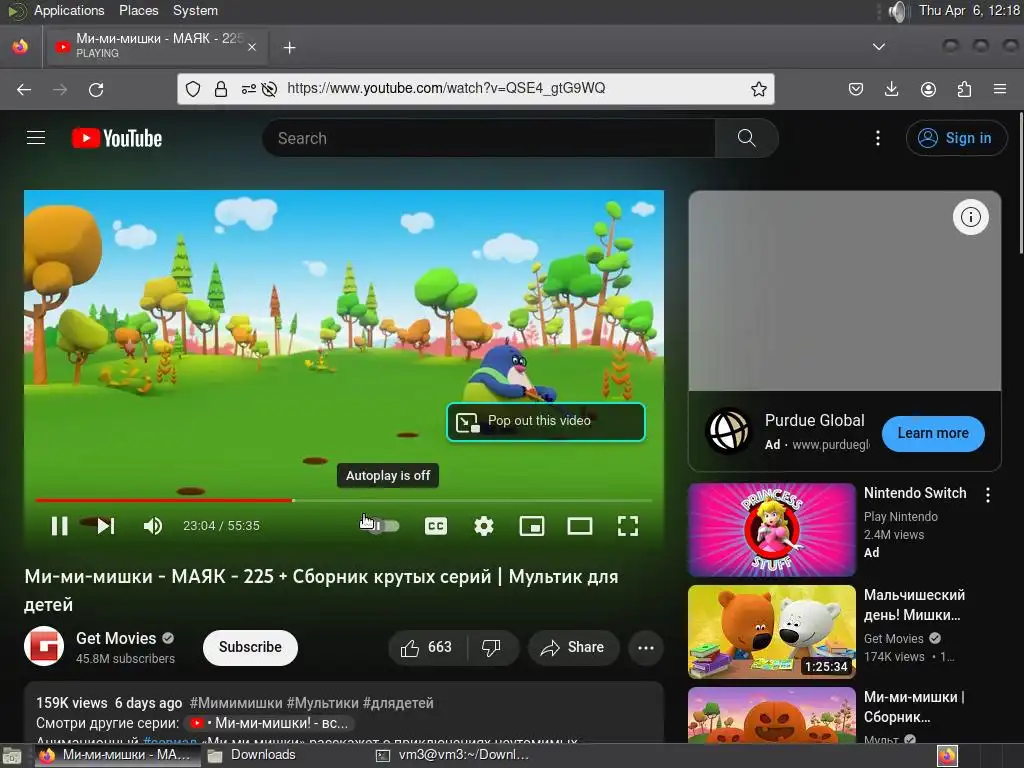Activate the miniplayer
Image resolution: width=1024 pixels, height=768 pixels.
(x=532, y=526)
